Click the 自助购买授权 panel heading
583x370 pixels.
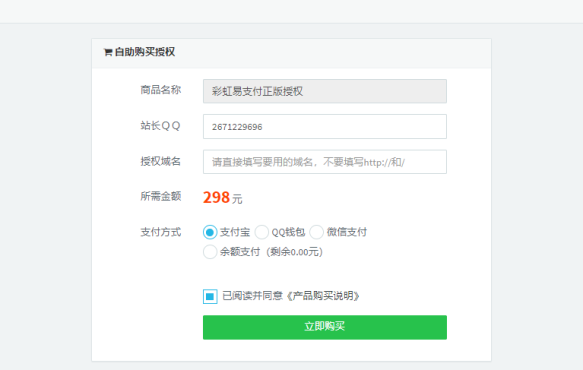pos(144,52)
